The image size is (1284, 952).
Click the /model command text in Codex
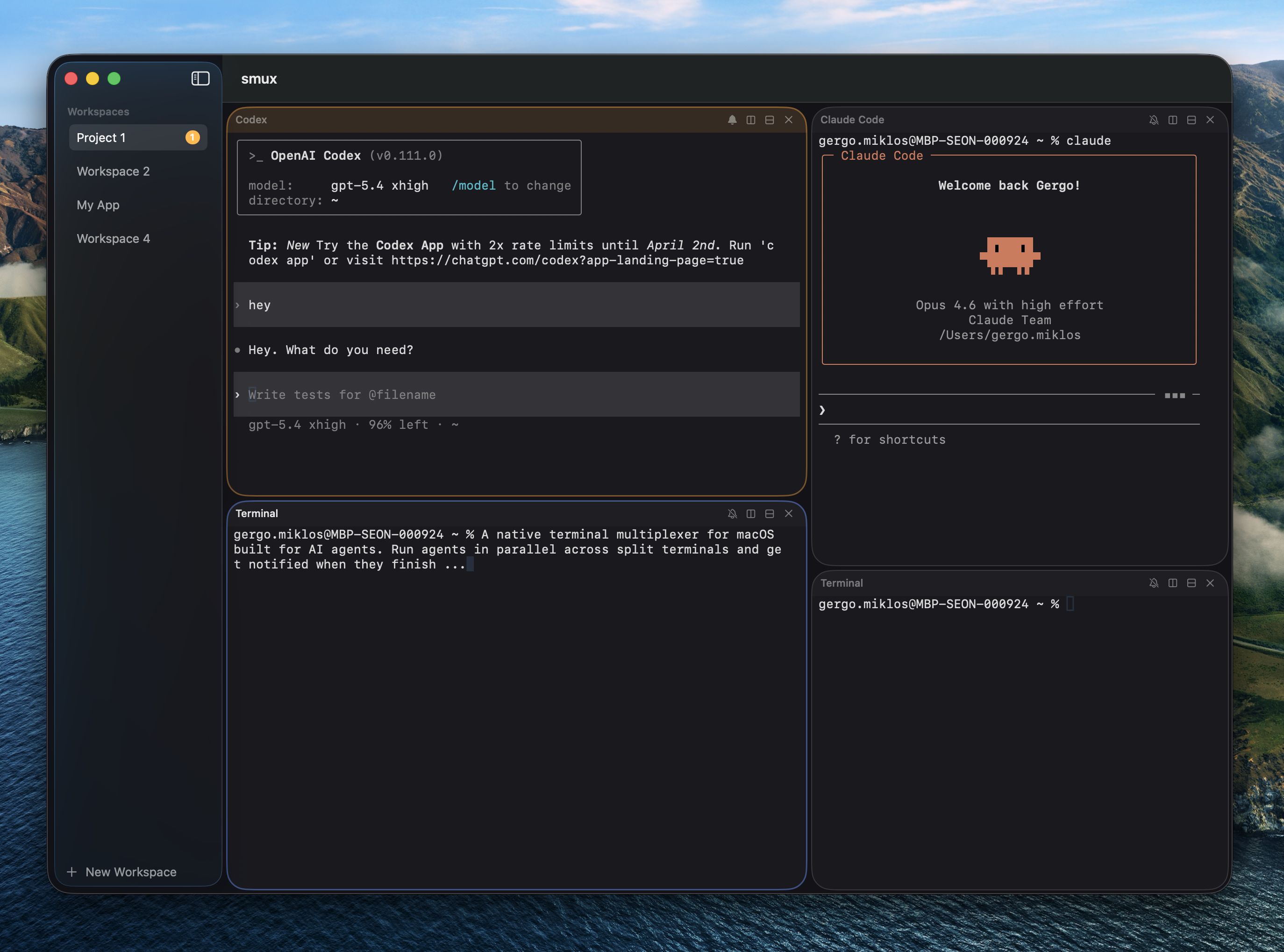(x=474, y=185)
